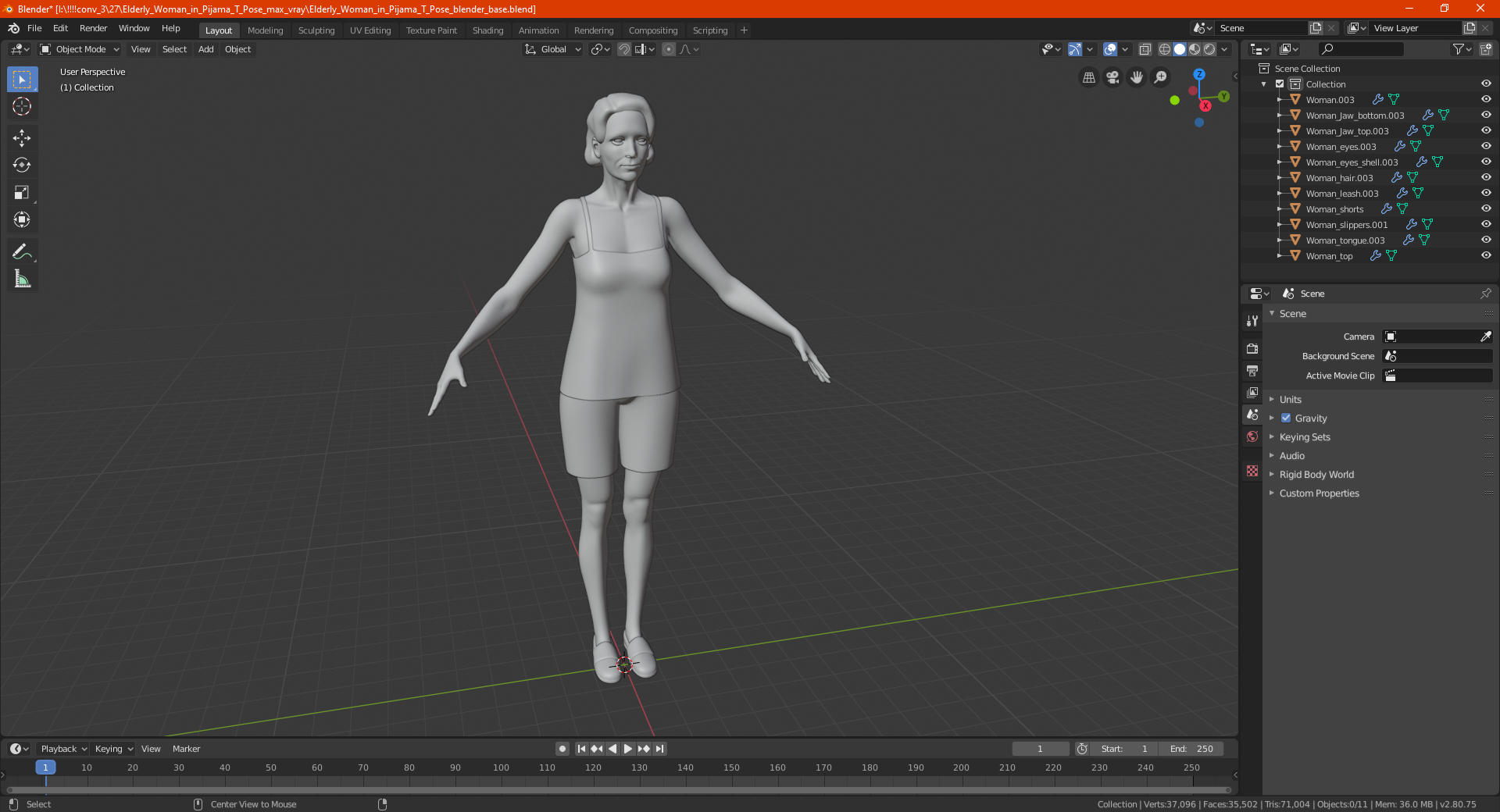Switch to material preview shading
Image resolution: width=1500 pixels, height=812 pixels.
pyautogui.click(x=1195, y=49)
